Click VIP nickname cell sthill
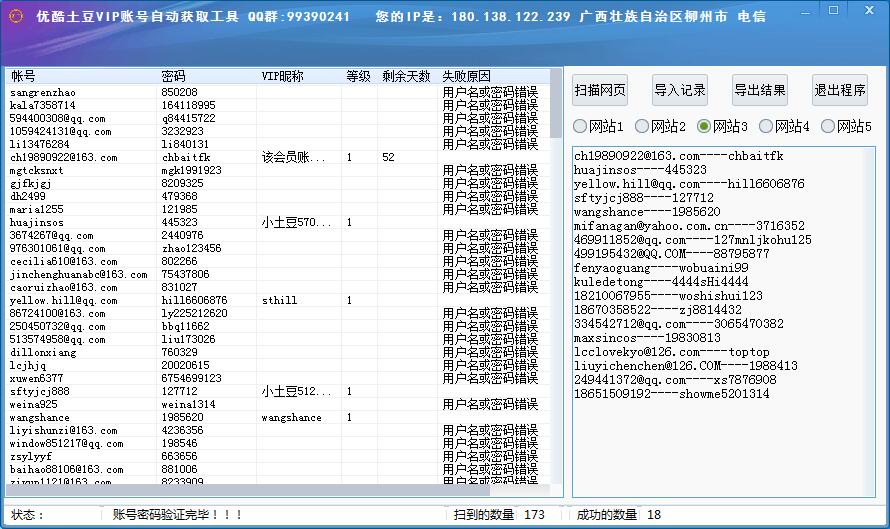 pyautogui.click(x=279, y=300)
